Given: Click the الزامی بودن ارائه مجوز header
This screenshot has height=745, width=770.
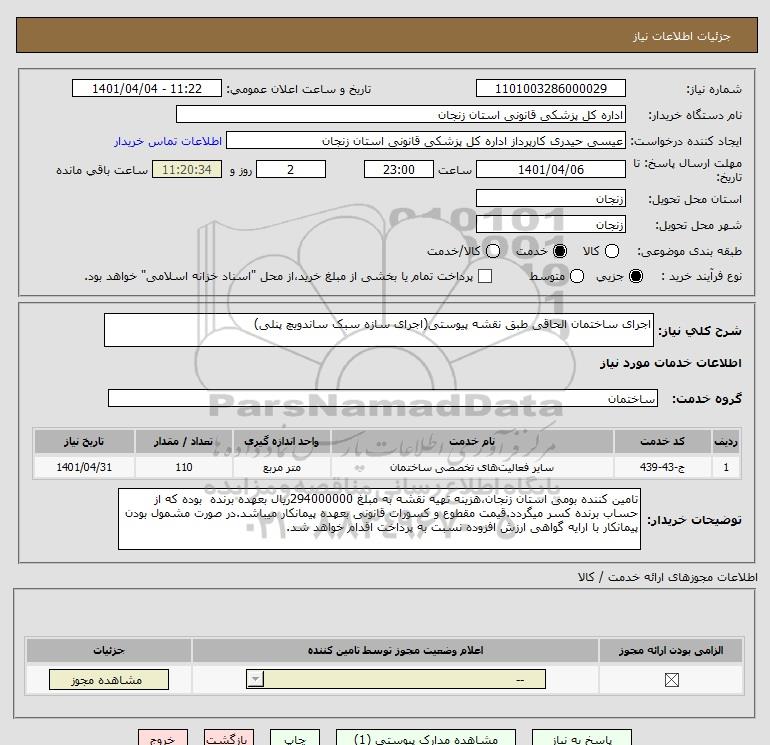Looking at the screenshot, I should [x=671, y=650].
